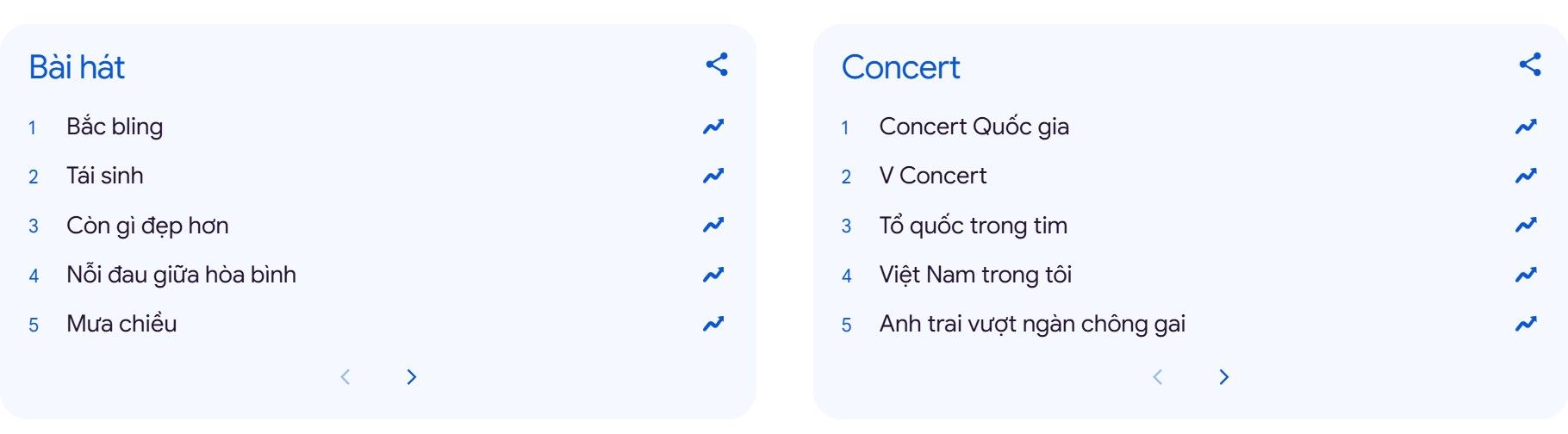
Task: Click the Concert card heading
Action: [900, 67]
